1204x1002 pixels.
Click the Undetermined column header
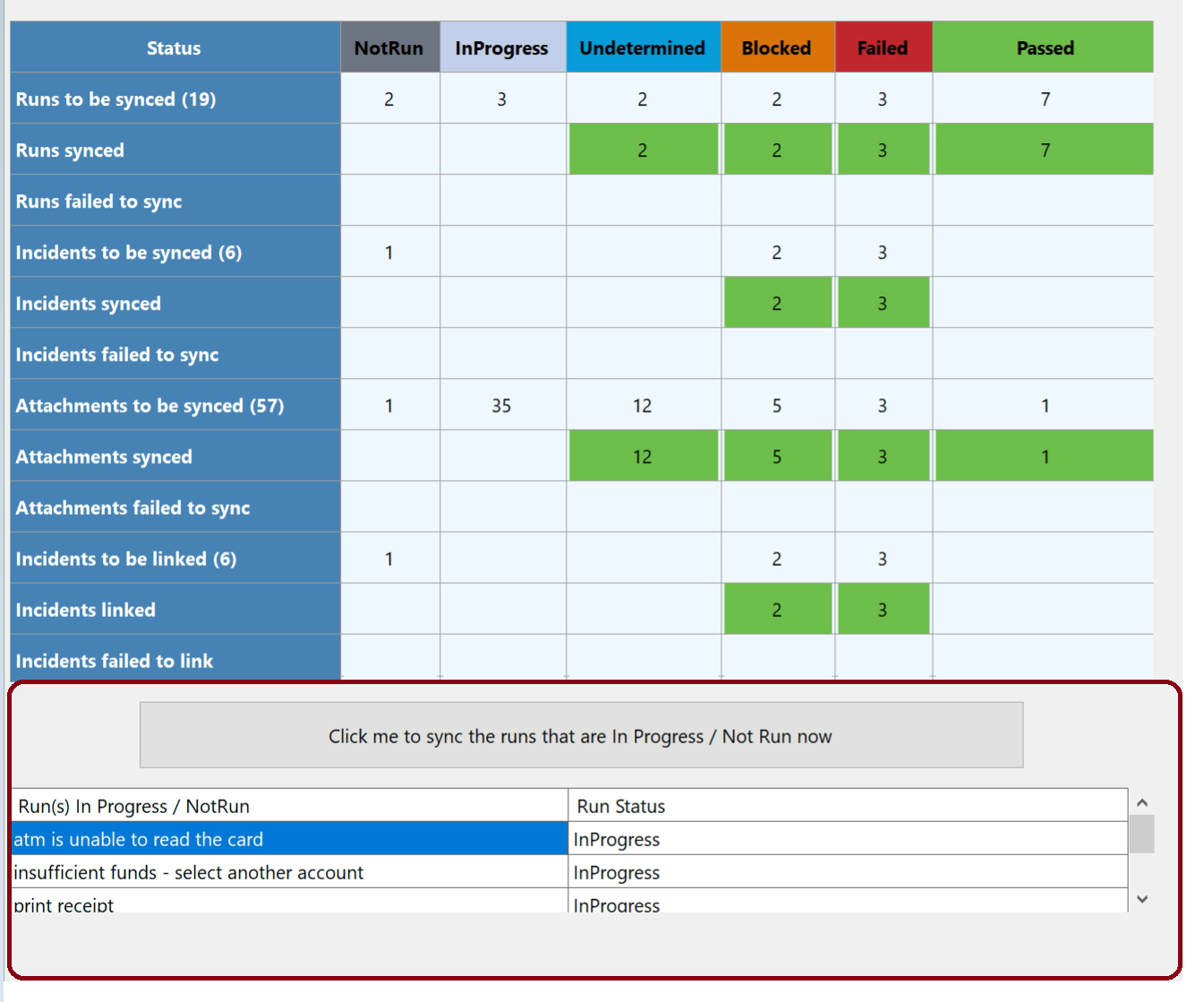[x=642, y=48]
